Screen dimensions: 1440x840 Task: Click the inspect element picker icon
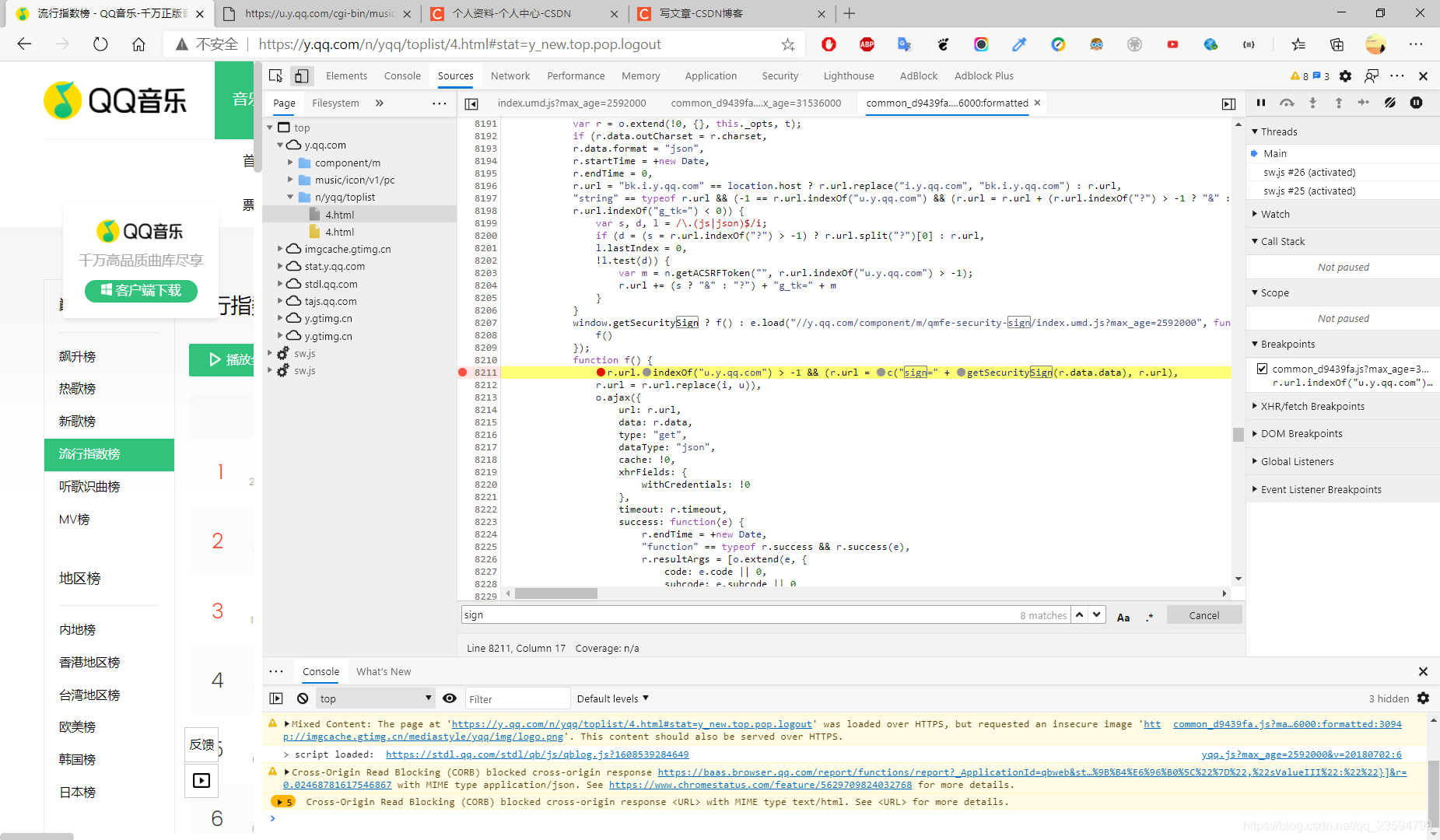point(275,75)
